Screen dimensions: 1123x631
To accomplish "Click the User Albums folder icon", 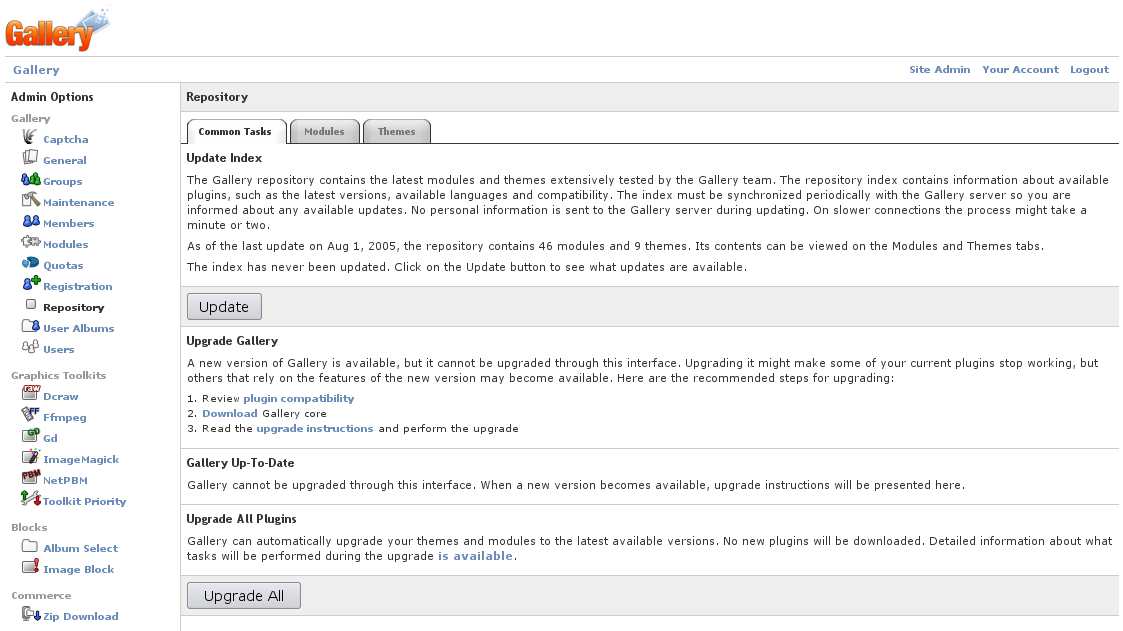I will tap(31, 325).
